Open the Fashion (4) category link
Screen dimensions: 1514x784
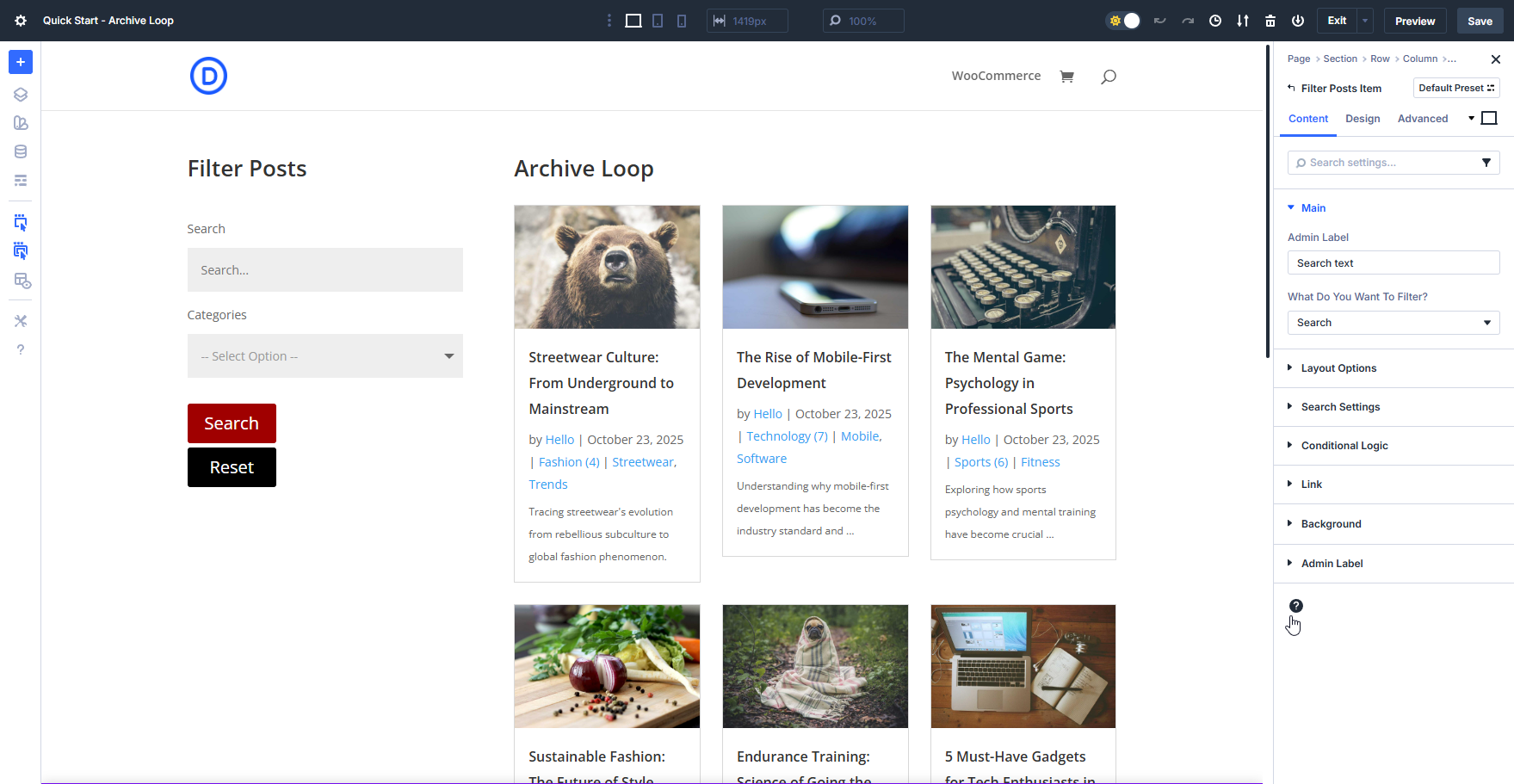568,461
